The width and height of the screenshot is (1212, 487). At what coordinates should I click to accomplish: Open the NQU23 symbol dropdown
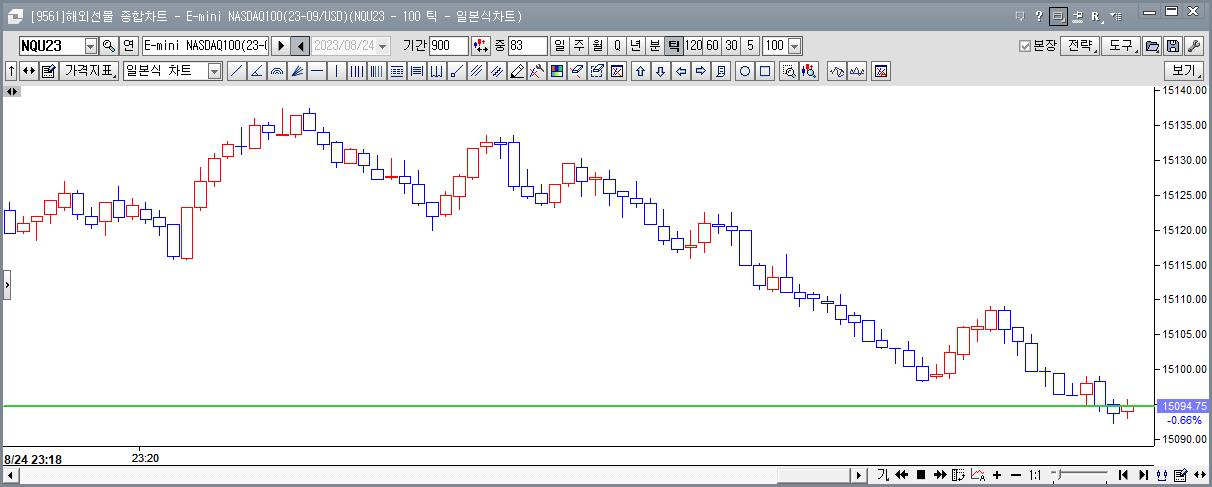90,46
